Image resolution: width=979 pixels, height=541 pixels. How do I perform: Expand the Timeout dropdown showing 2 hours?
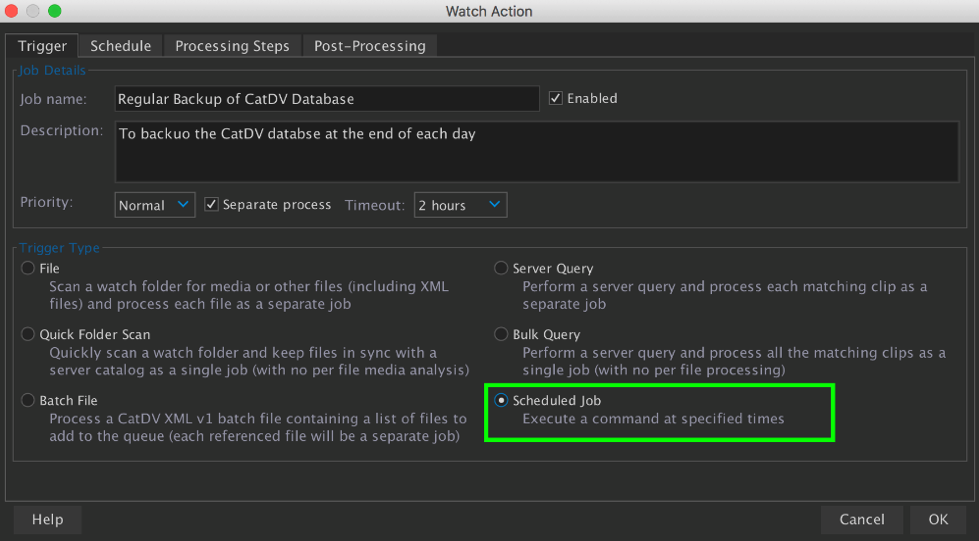point(460,205)
